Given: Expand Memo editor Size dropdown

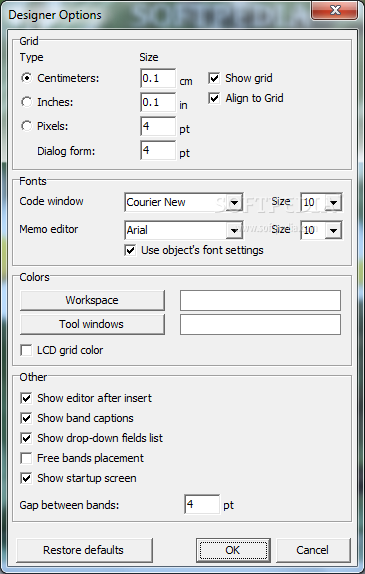Looking at the screenshot, I should [x=334, y=230].
